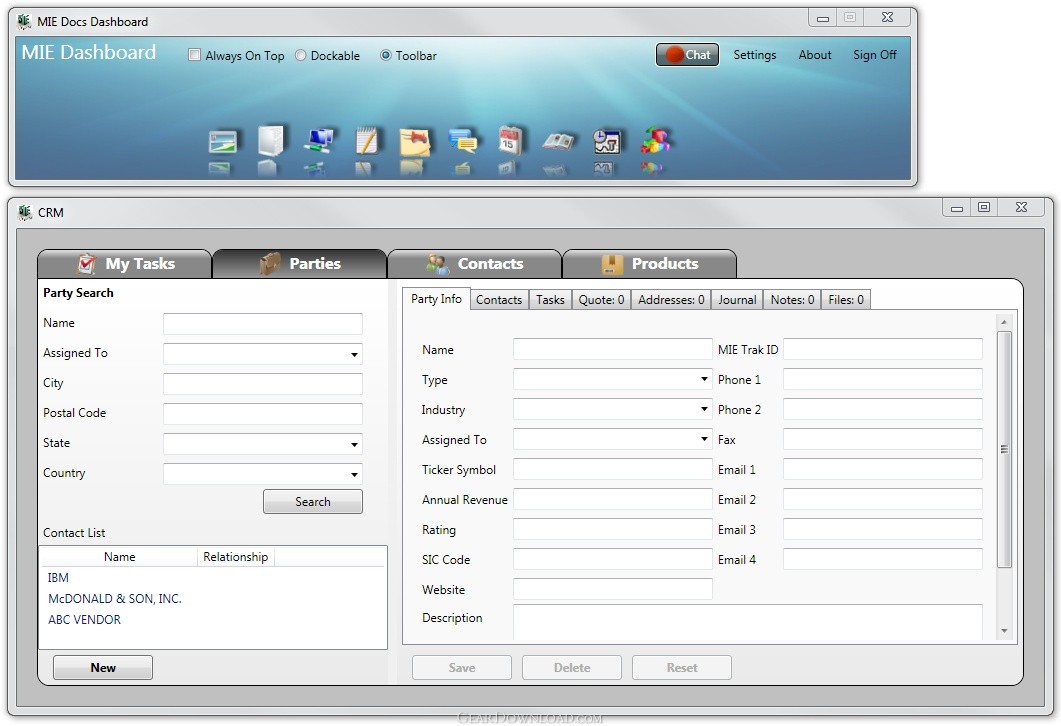
Task: Expand the Party Search Country dropdown
Action: 354,474
